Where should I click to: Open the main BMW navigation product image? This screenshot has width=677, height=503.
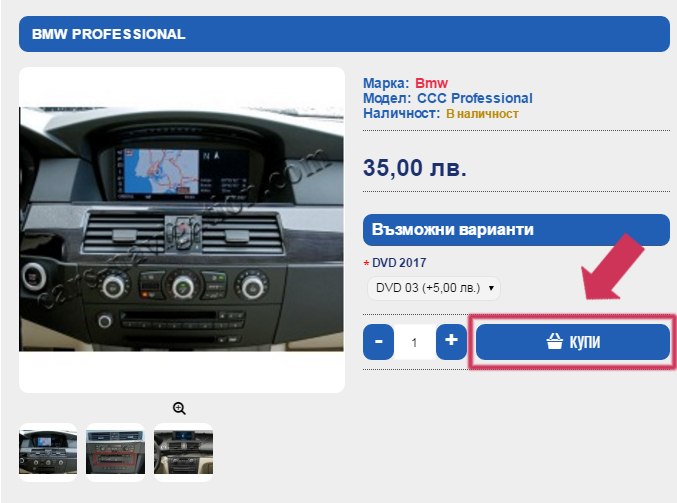click(181, 229)
